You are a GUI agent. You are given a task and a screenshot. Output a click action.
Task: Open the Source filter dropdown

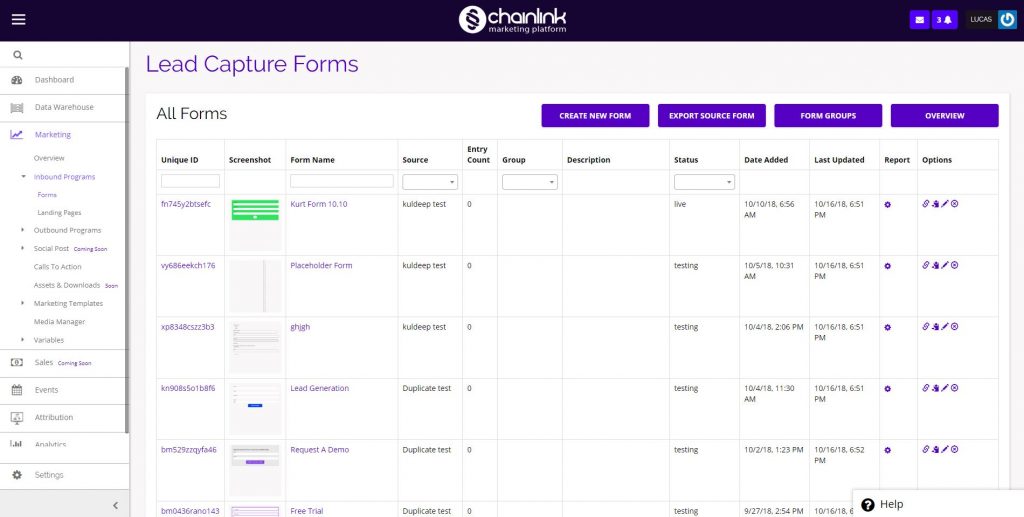point(430,182)
